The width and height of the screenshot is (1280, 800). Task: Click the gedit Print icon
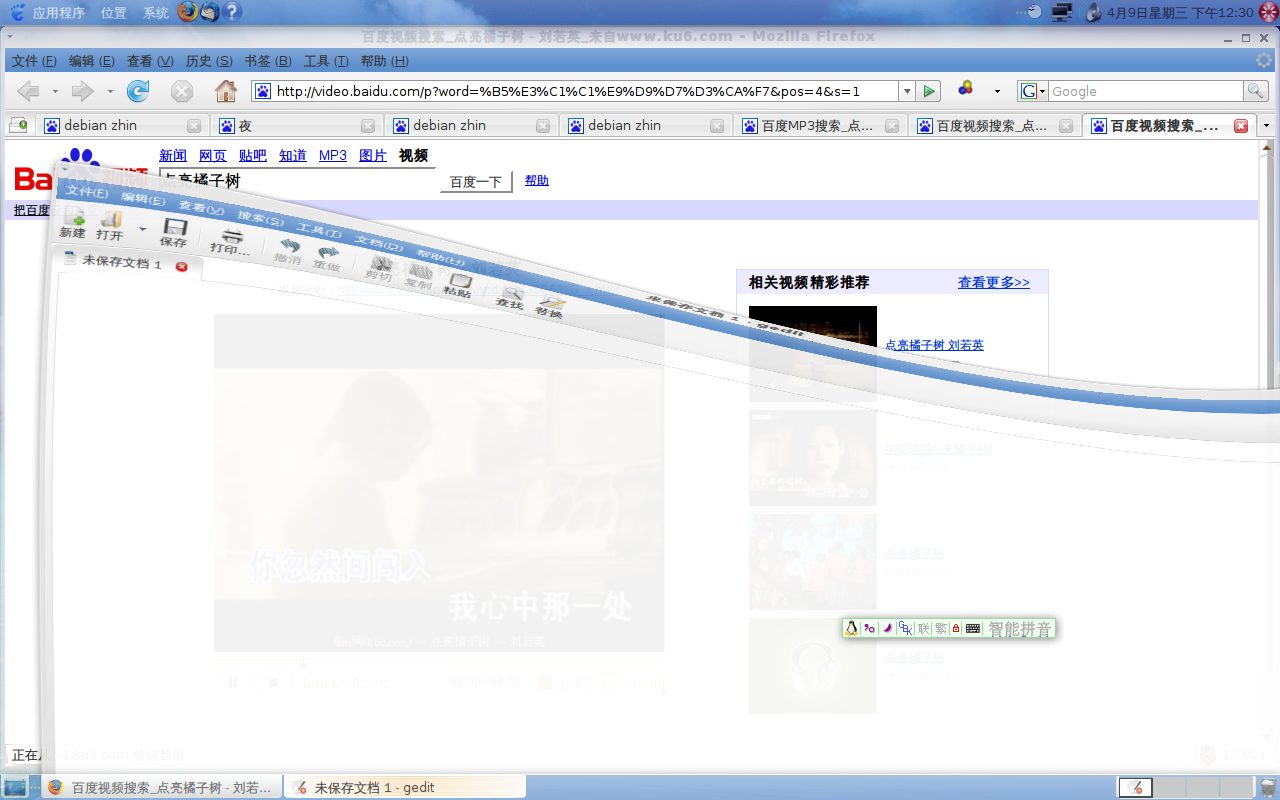(x=232, y=236)
